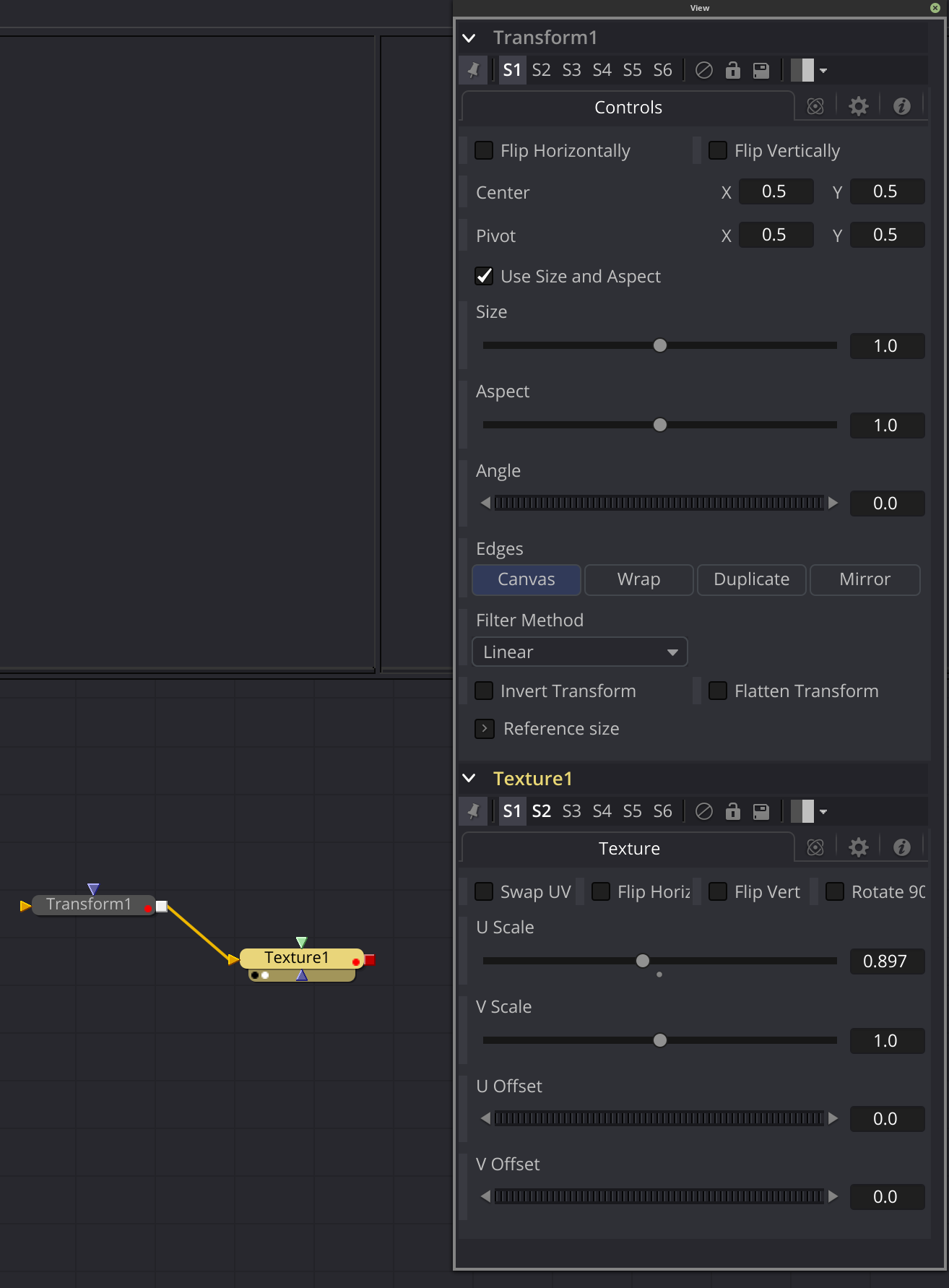Click the V Offset right arrow

pyautogui.click(x=833, y=1196)
